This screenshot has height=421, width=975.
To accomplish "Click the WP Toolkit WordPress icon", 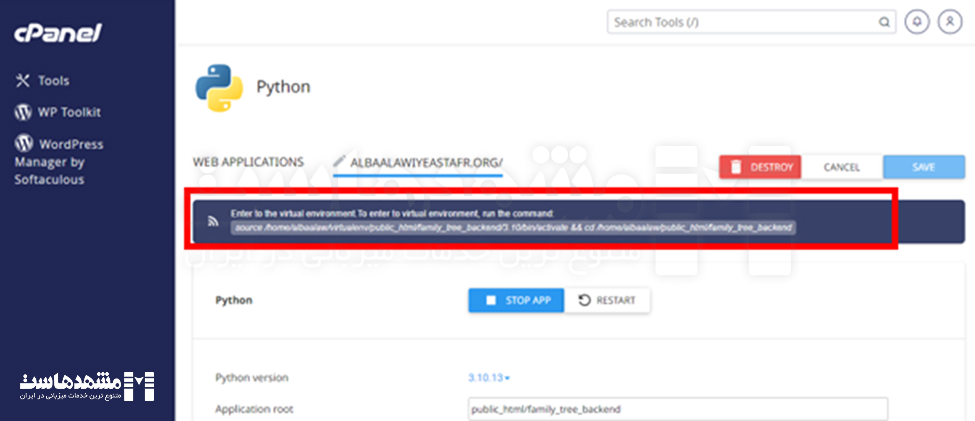I will click(23, 112).
